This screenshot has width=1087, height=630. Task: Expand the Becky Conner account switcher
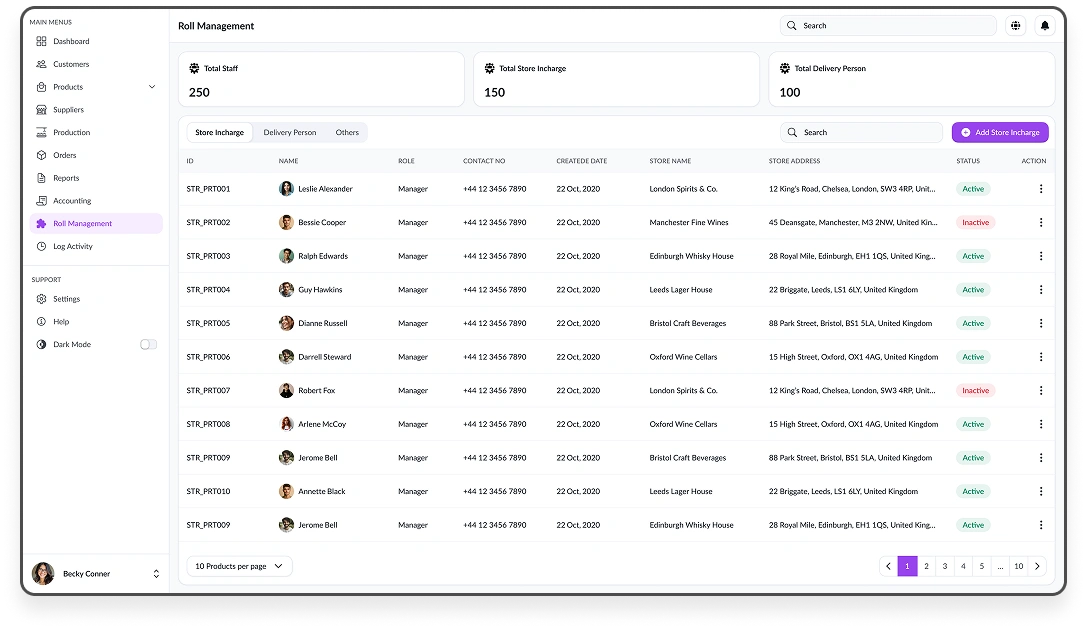[x=156, y=574]
